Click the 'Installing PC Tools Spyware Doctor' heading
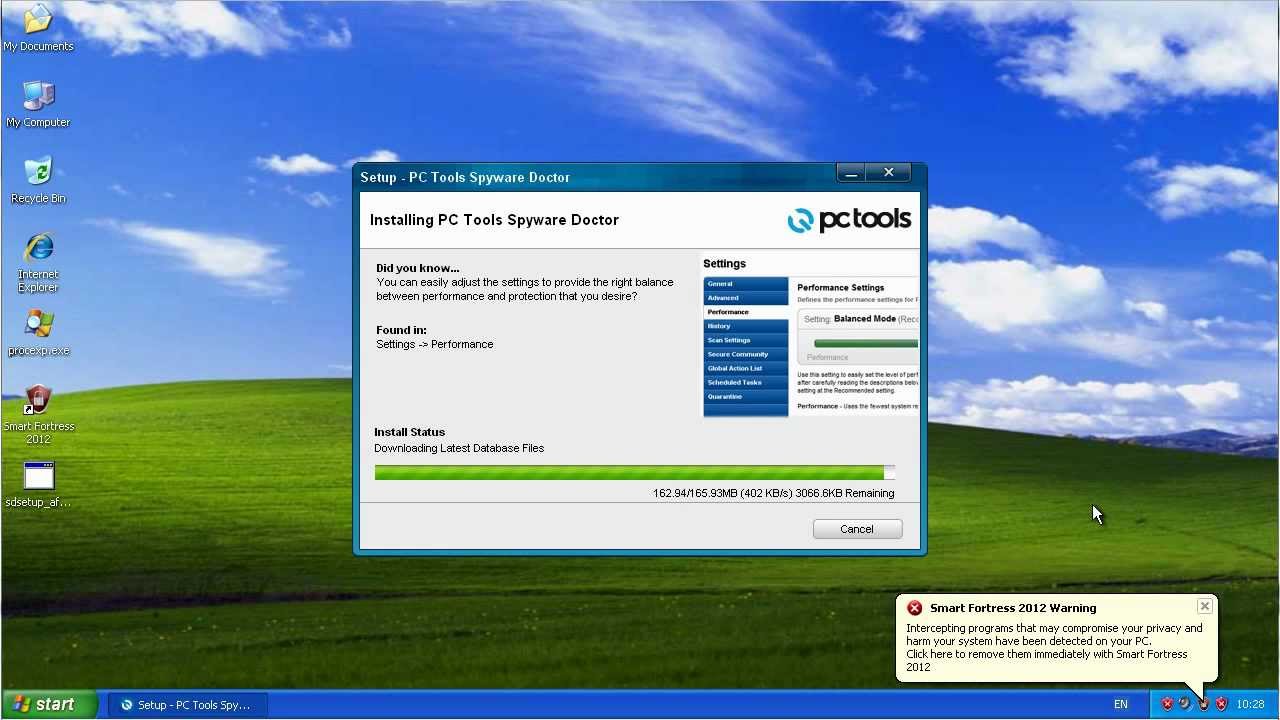 (494, 220)
